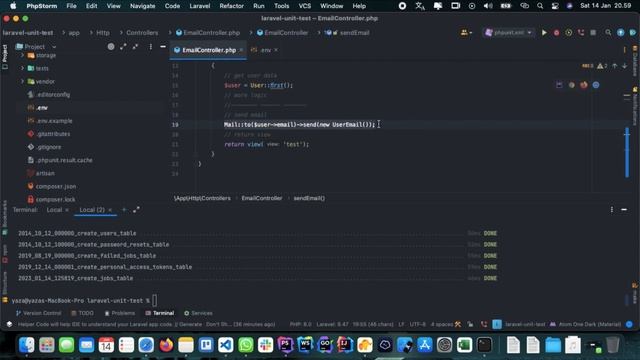Screen dimensions: 640x360
Task: Hide the Project panel with minus icon
Action: click(163, 47)
